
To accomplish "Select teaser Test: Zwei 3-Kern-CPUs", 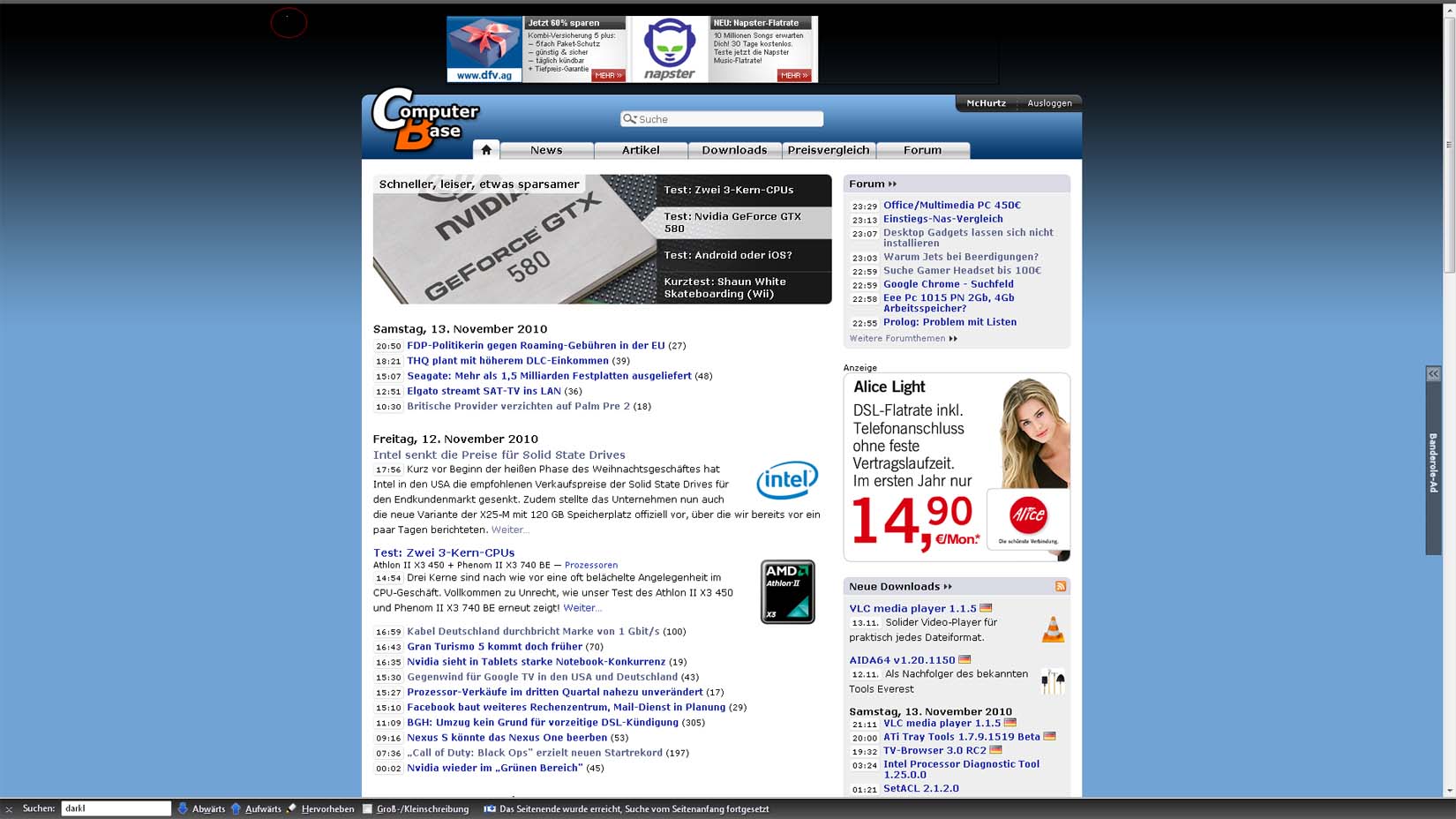I will 743,190.
